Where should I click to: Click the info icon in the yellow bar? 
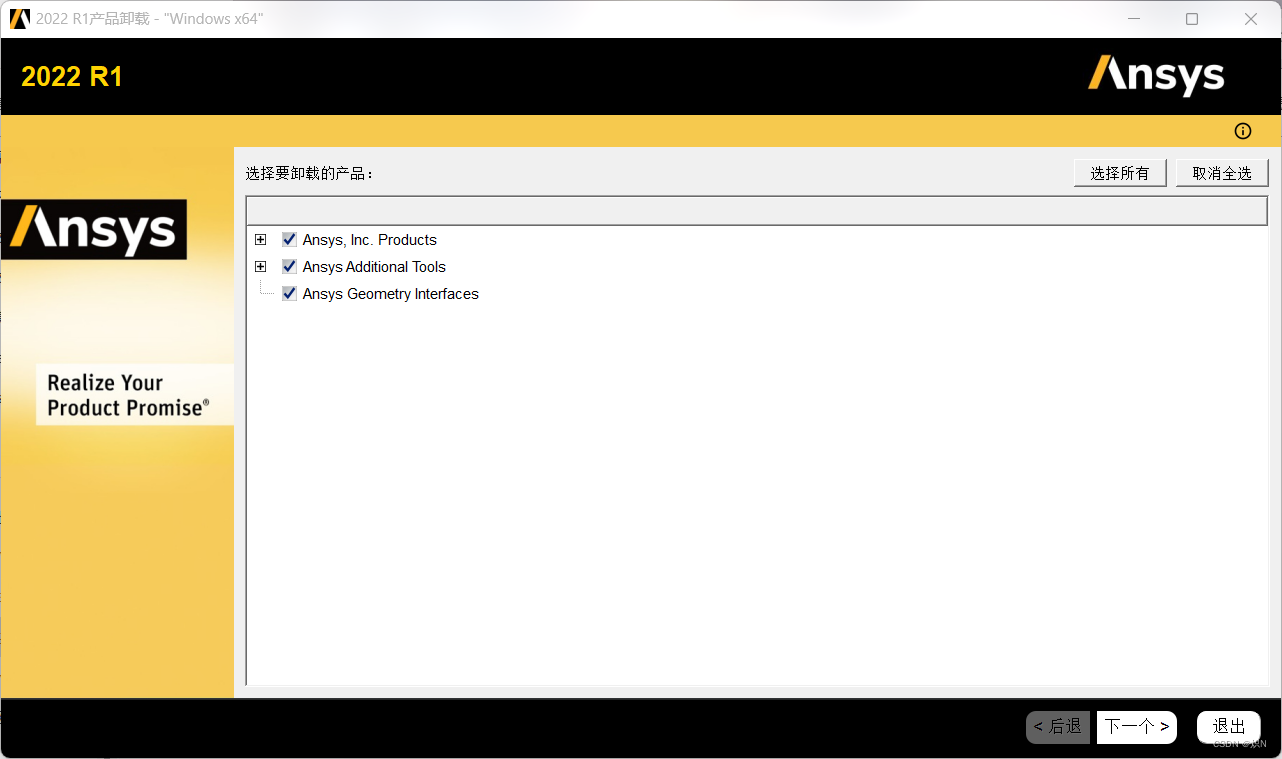[1243, 131]
